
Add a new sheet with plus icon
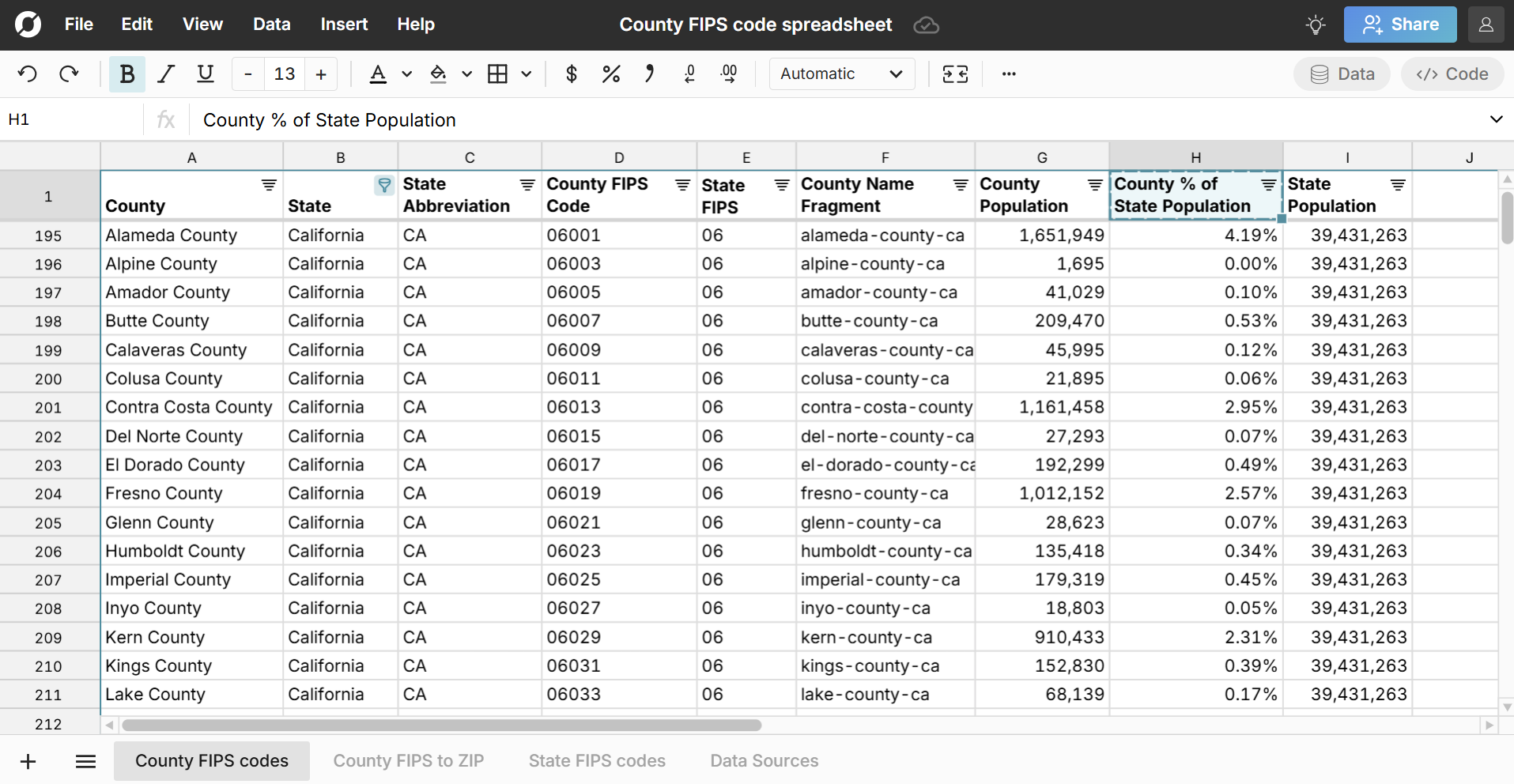point(28,761)
